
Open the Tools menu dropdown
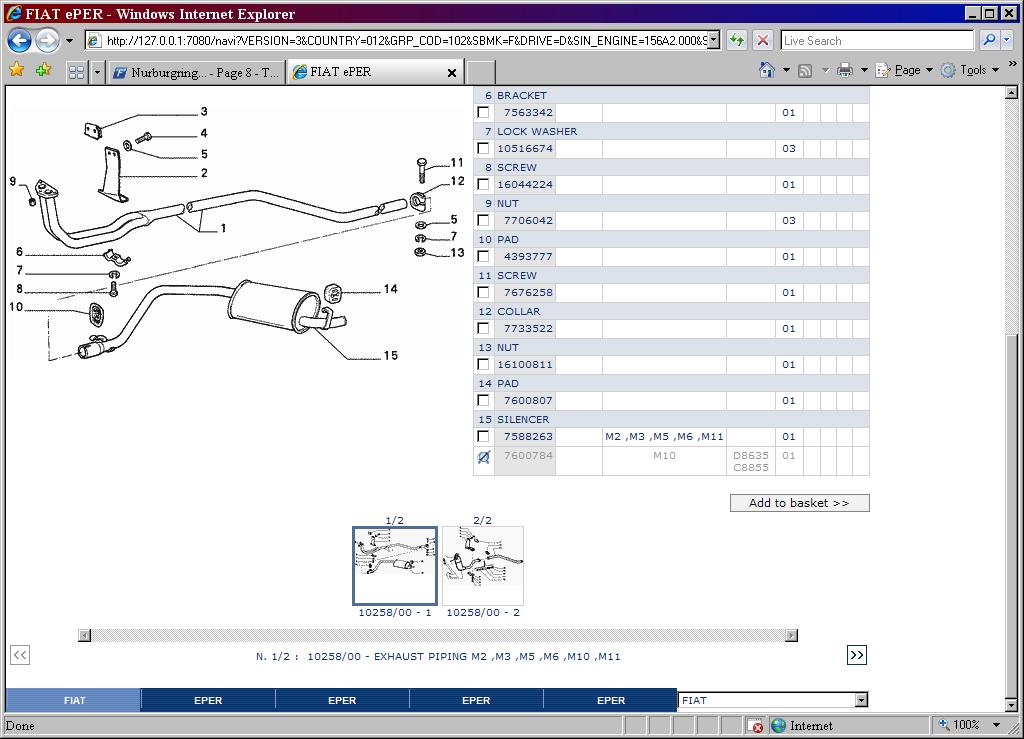970,70
